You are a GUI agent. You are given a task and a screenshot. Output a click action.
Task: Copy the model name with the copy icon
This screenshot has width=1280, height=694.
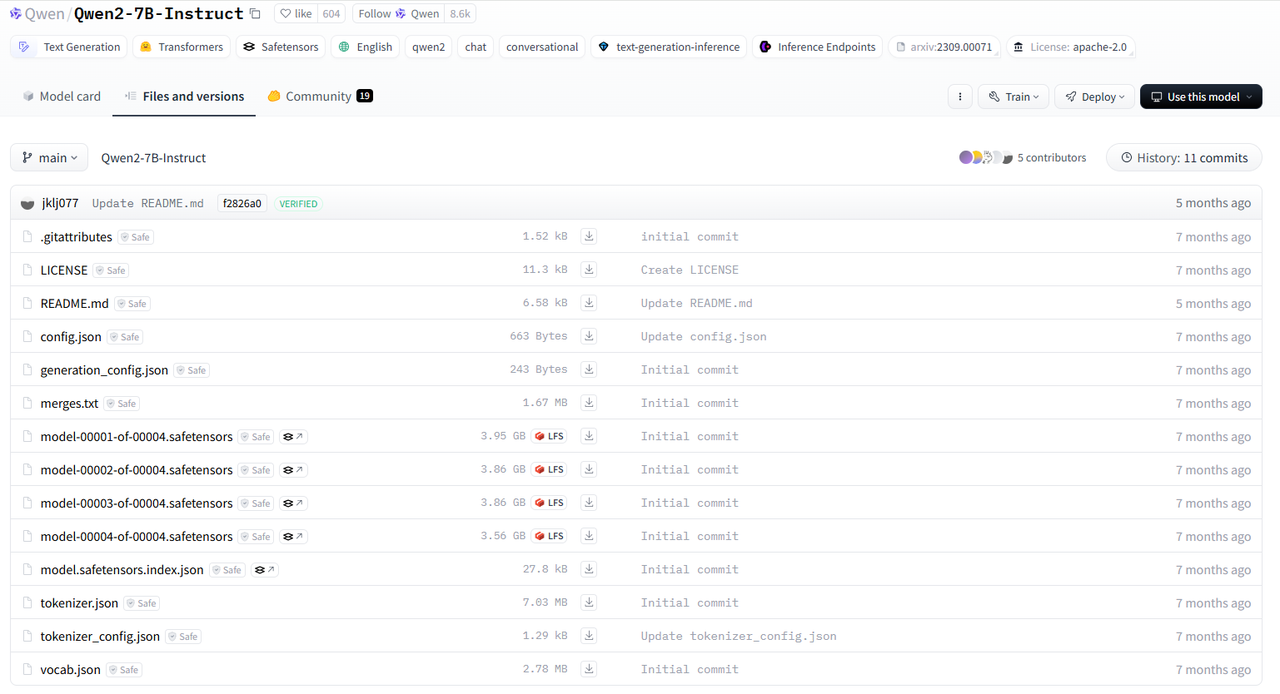[255, 14]
